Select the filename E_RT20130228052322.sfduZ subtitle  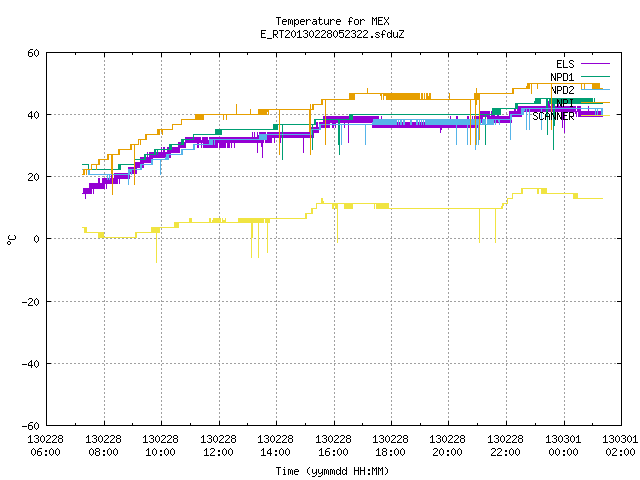[x=332, y=34]
